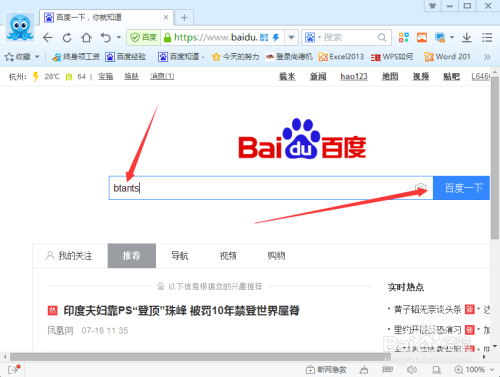
Task: Expand the address bar history dropdown
Action: click(x=291, y=37)
